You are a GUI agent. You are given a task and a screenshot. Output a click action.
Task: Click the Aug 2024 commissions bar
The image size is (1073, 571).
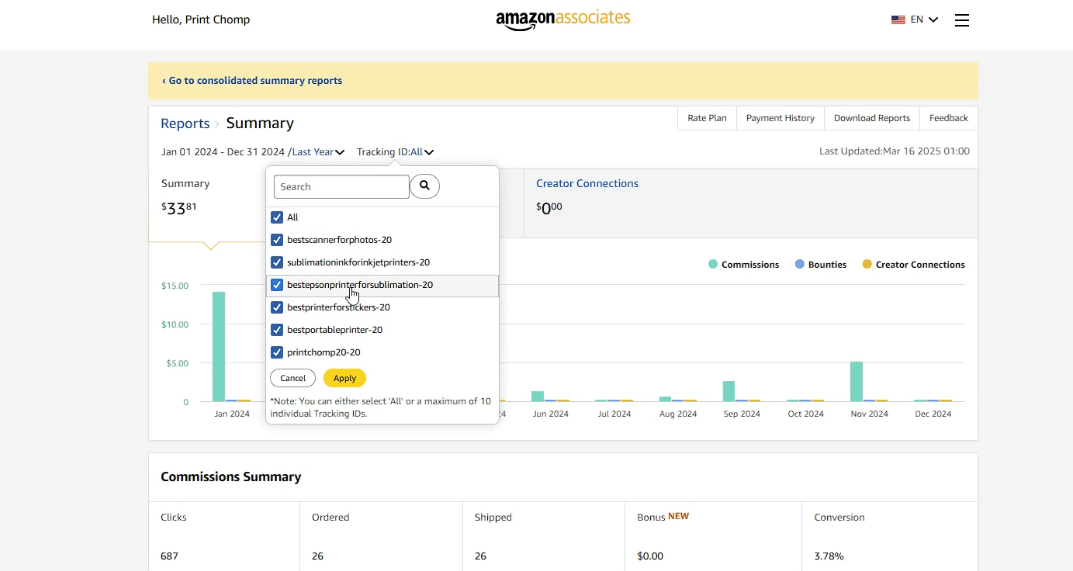click(x=665, y=398)
